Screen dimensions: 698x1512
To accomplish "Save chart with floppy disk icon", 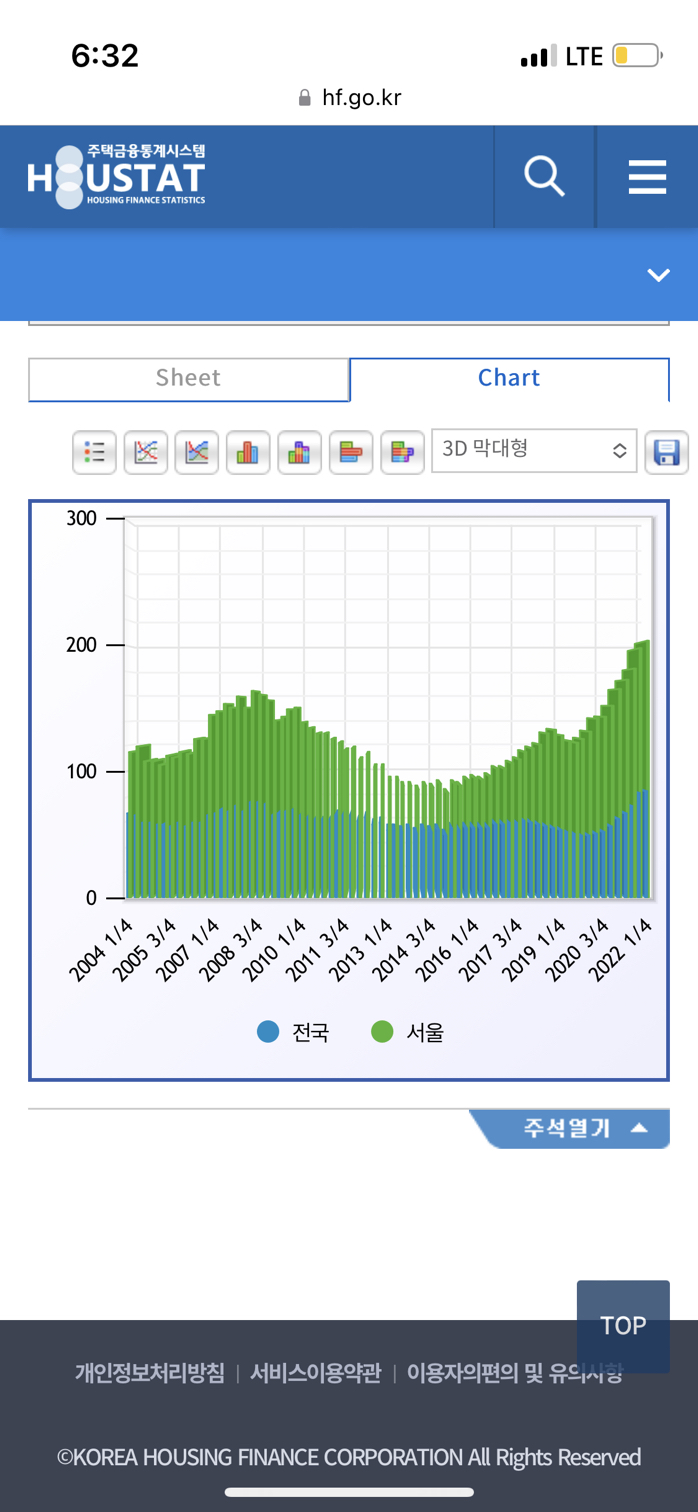I will pos(666,452).
